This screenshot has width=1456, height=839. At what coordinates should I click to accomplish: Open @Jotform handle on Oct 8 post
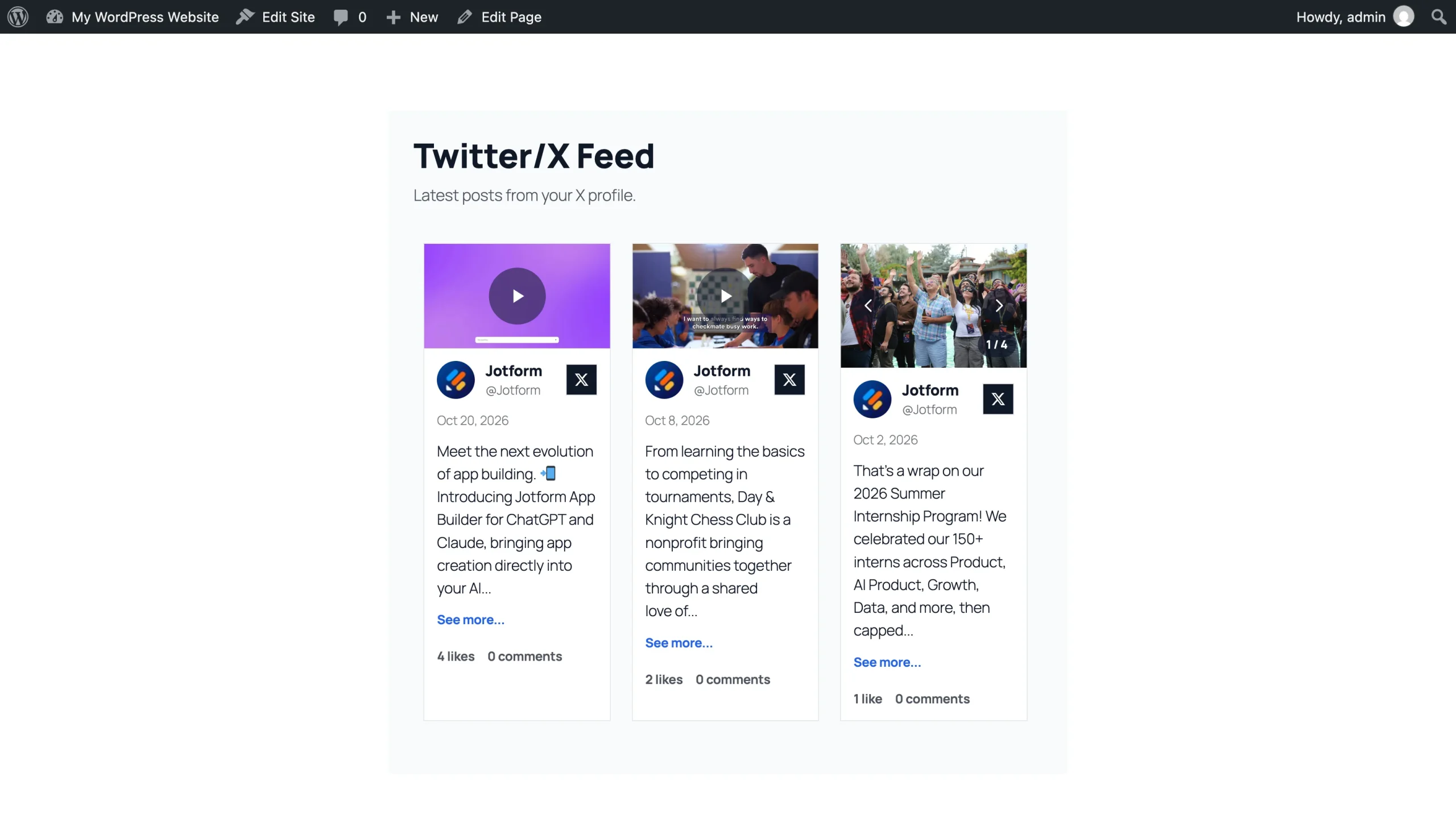coord(721,390)
